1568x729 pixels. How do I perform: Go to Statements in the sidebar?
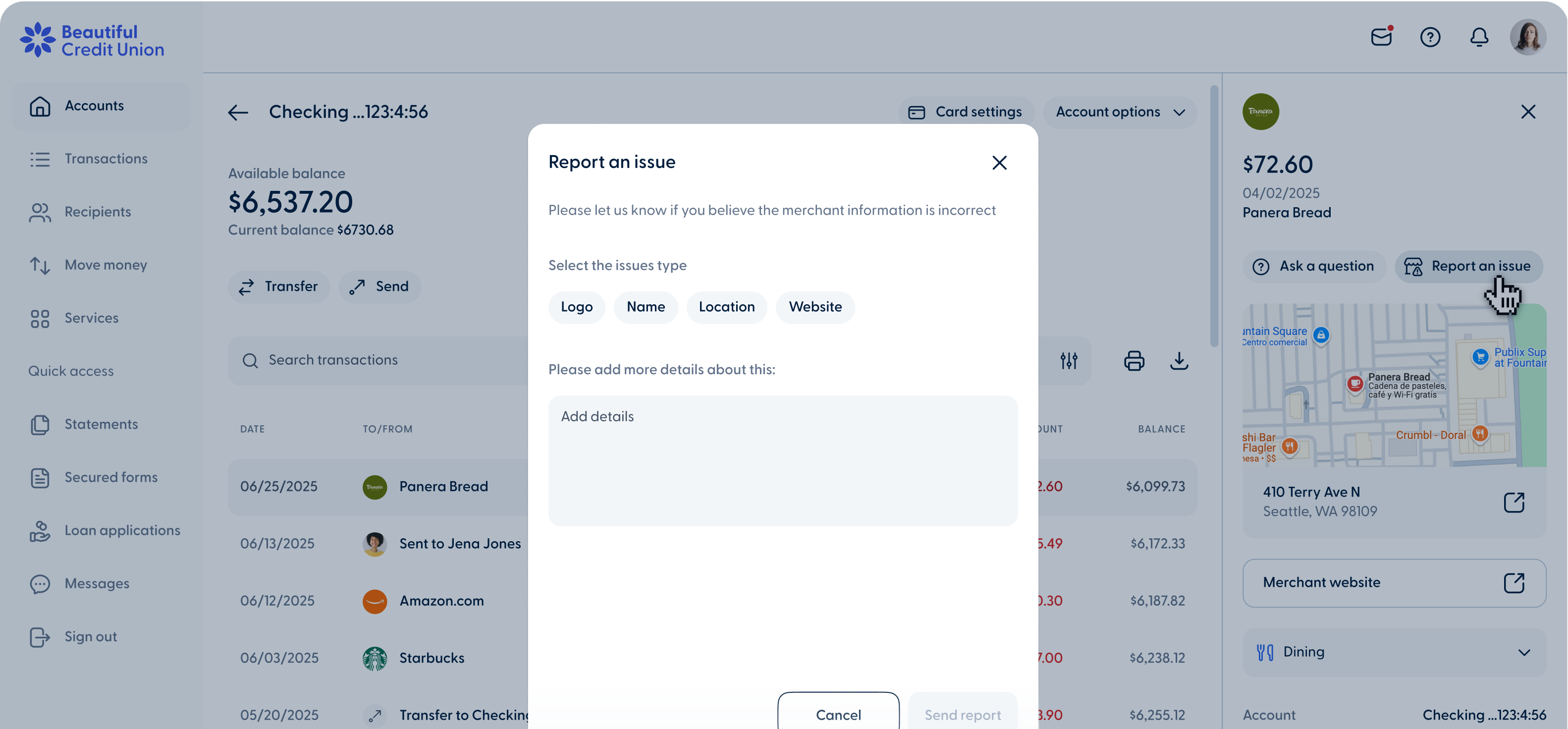click(101, 424)
